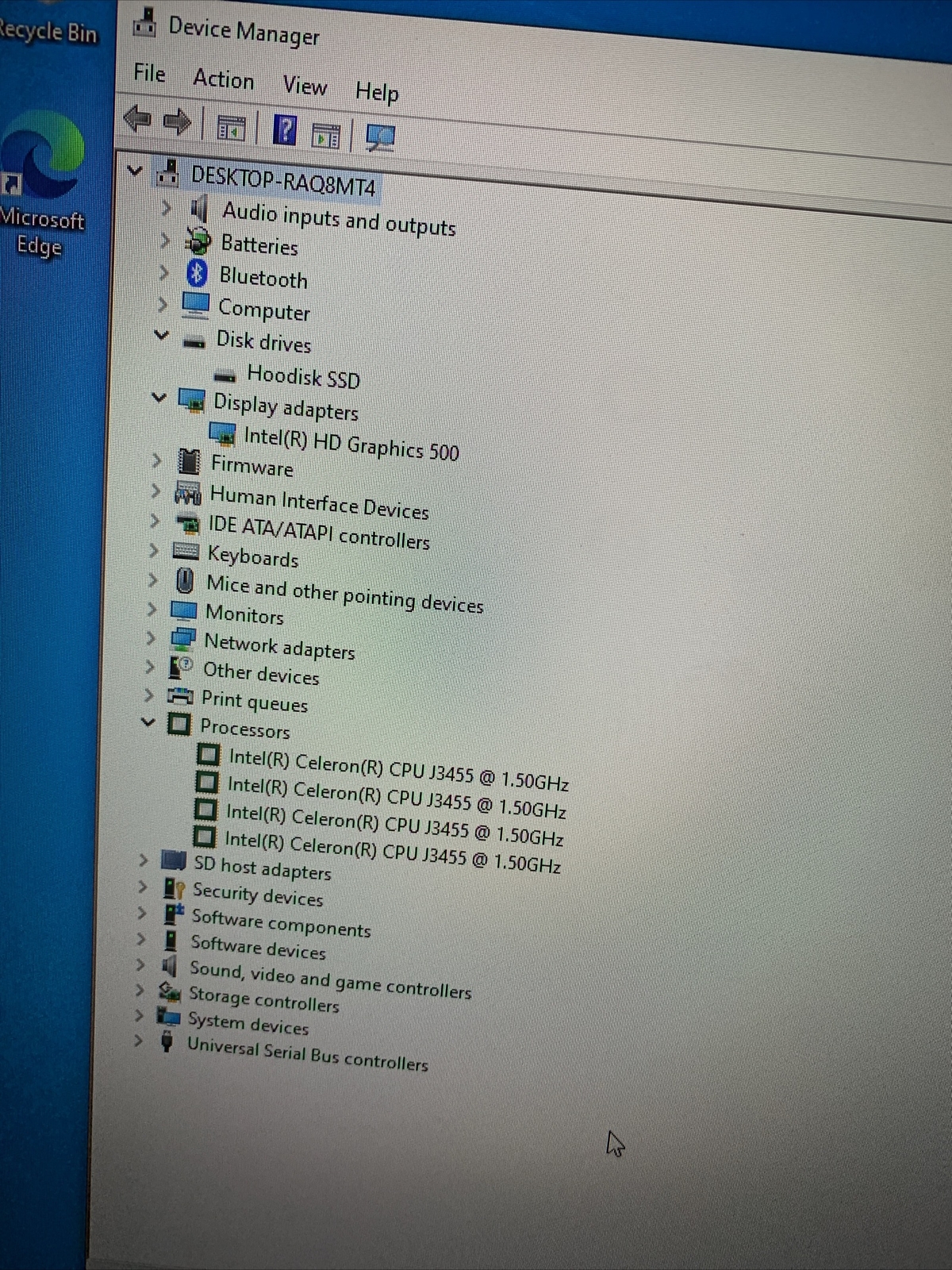Click the Universal Serial Bus controllers plug icon
952x1270 pixels.
coord(167,1041)
